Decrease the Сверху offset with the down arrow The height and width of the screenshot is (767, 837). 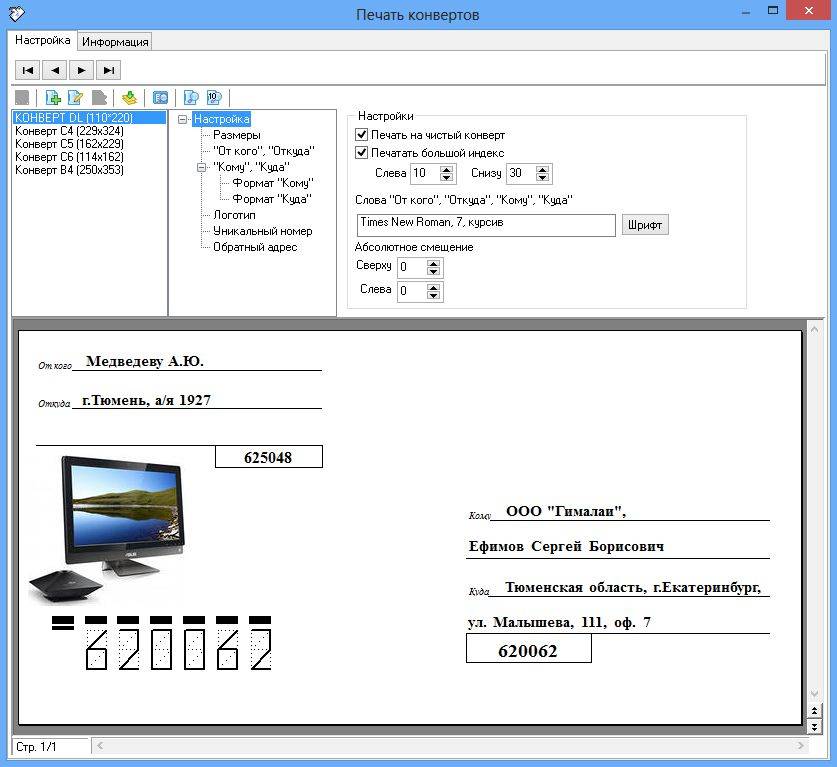[x=434, y=272]
